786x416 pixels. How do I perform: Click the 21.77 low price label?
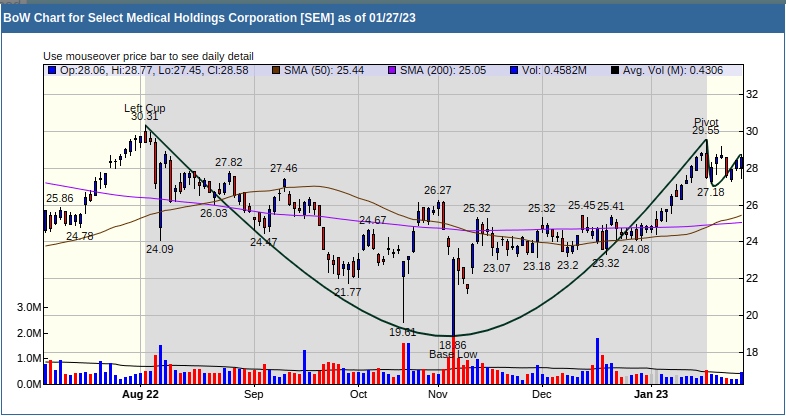click(x=348, y=292)
